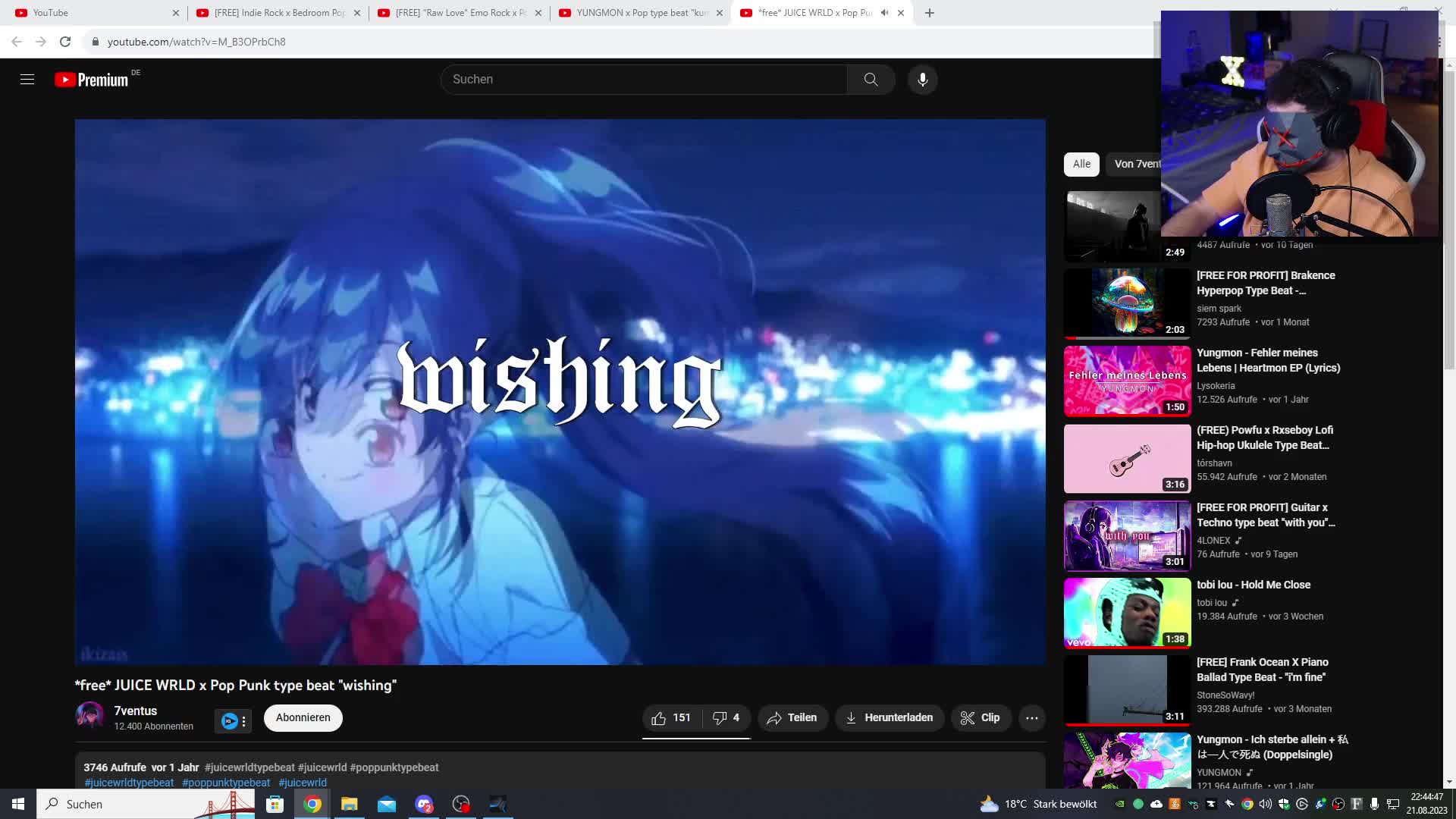Click the blue extension icon beside Abonnieren

pyautogui.click(x=229, y=720)
